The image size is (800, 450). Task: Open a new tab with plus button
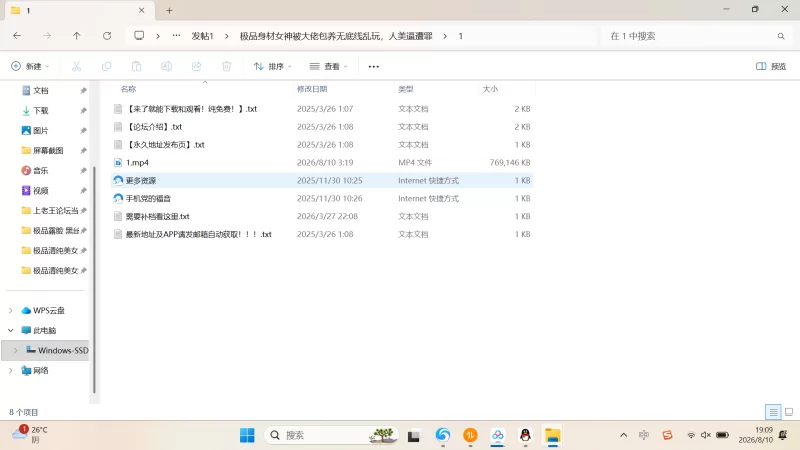click(x=169, y=10)
